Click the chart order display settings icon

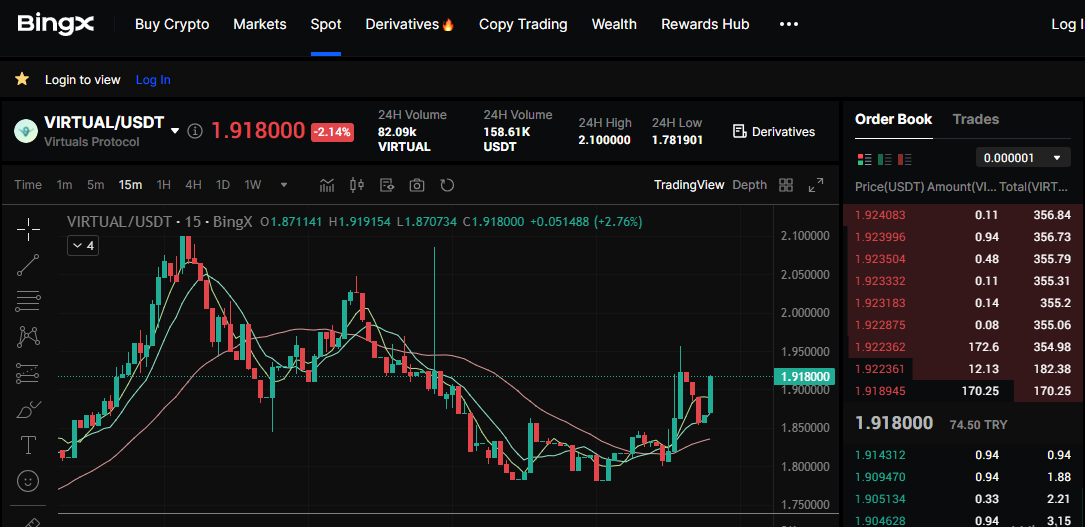[388, 185]
